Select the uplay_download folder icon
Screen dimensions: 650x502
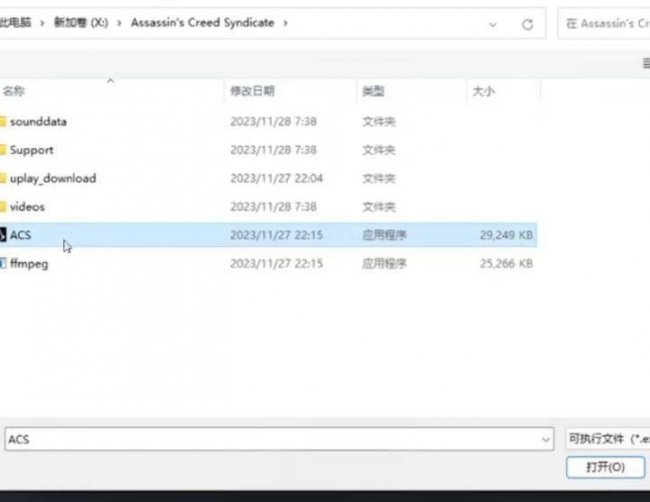coord(3,178)
